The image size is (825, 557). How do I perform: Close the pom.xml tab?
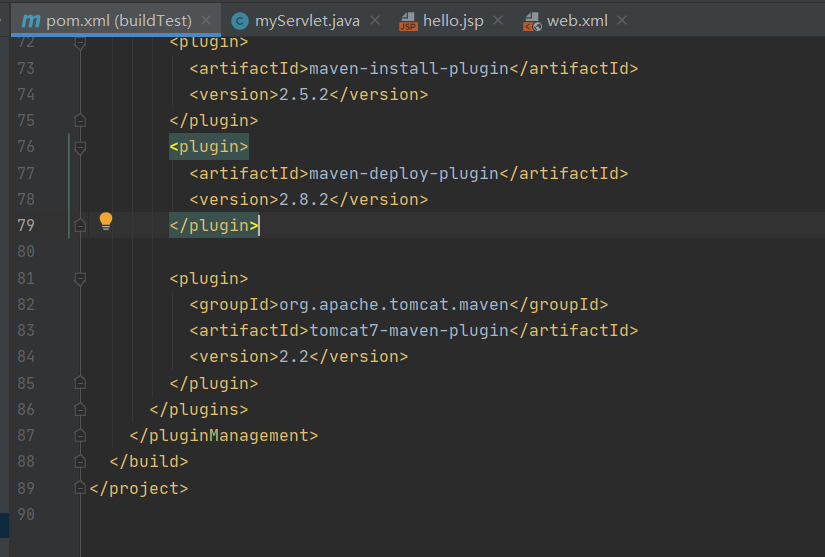tap(206, 20)
